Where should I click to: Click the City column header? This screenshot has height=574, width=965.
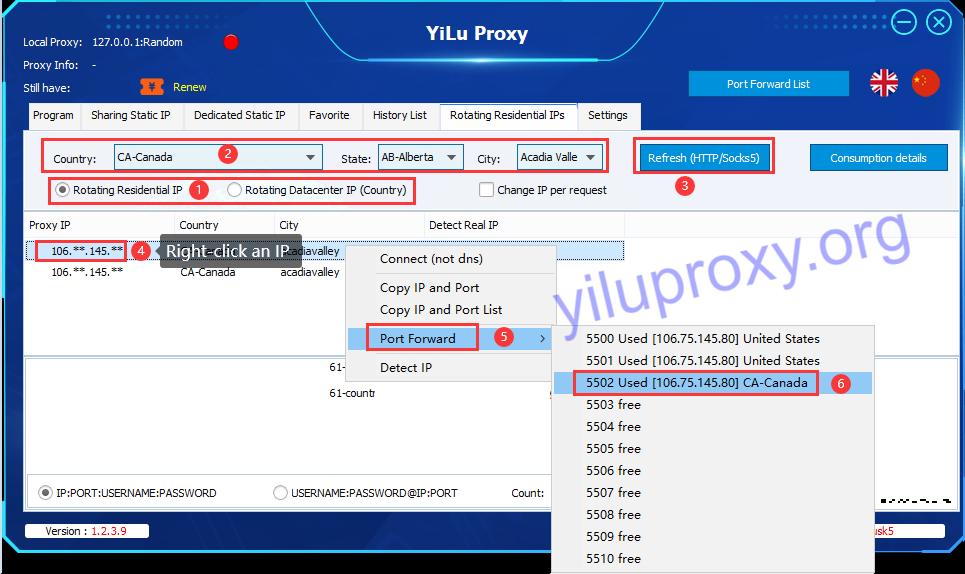point(350,225)
